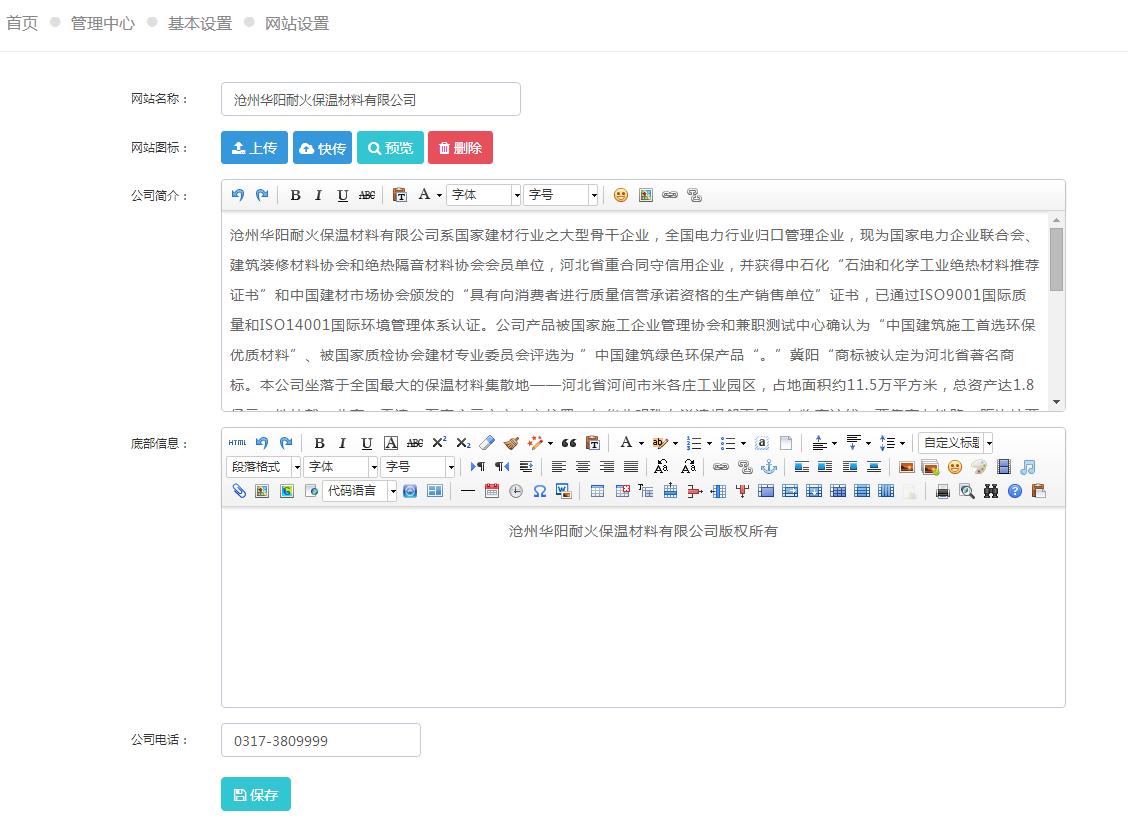Click the company intro scrollbar down arrow
The height and width of the screenshot is (821, 1128).
click(x=1056, y=402)
